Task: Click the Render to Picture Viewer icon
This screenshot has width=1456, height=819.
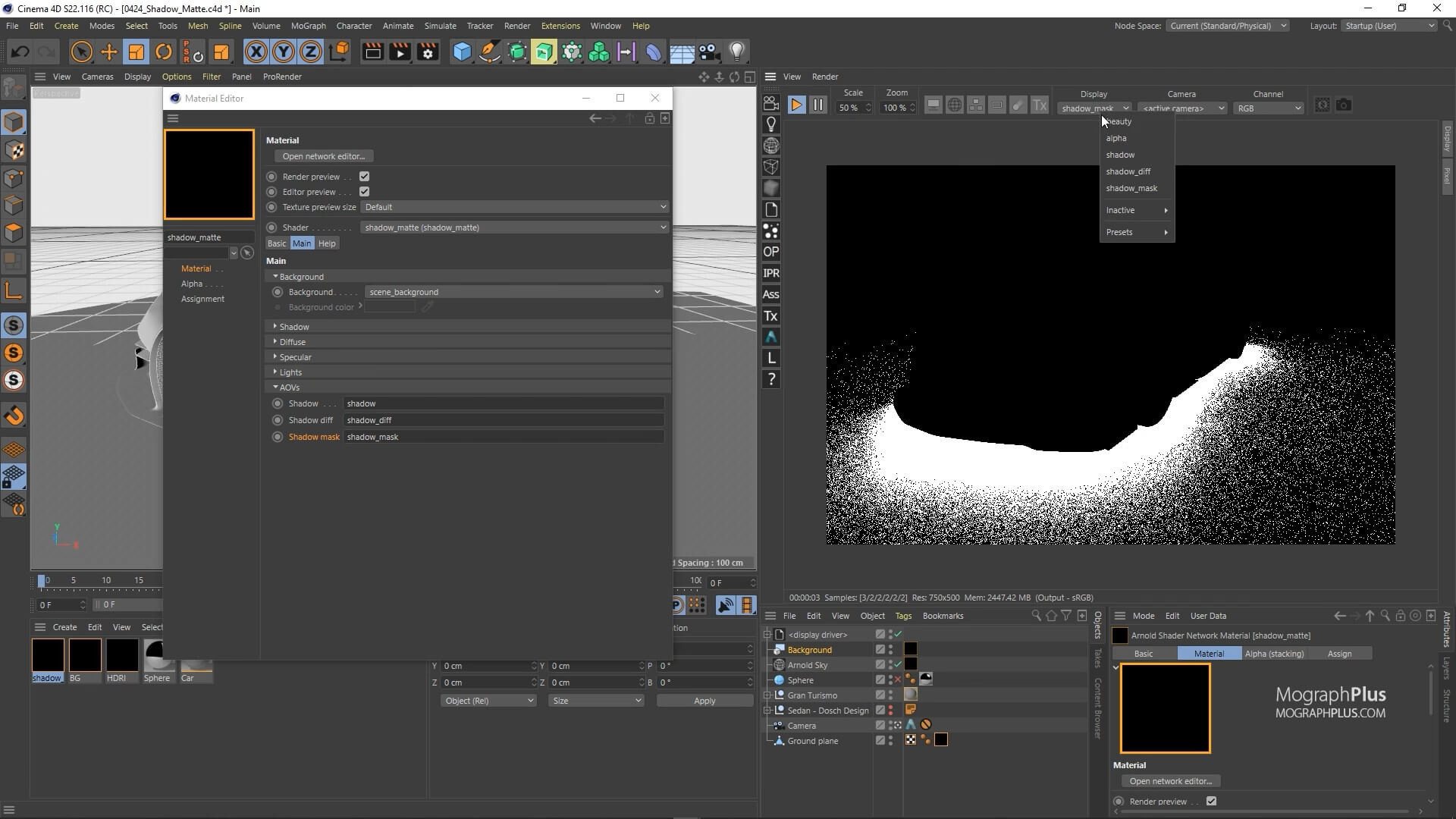Action: pos(399,52)
